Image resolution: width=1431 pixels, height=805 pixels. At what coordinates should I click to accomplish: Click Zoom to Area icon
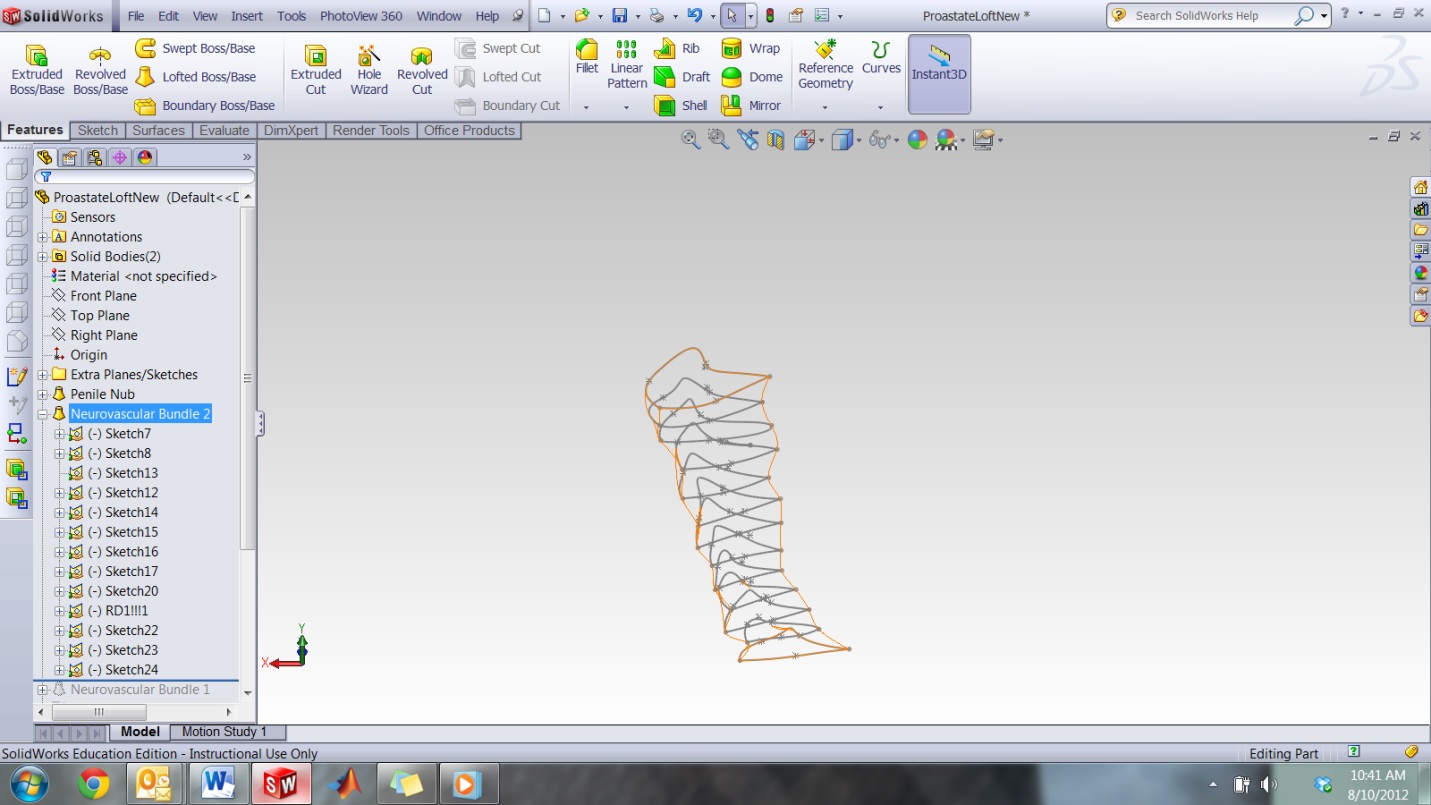tap(718, 140)
